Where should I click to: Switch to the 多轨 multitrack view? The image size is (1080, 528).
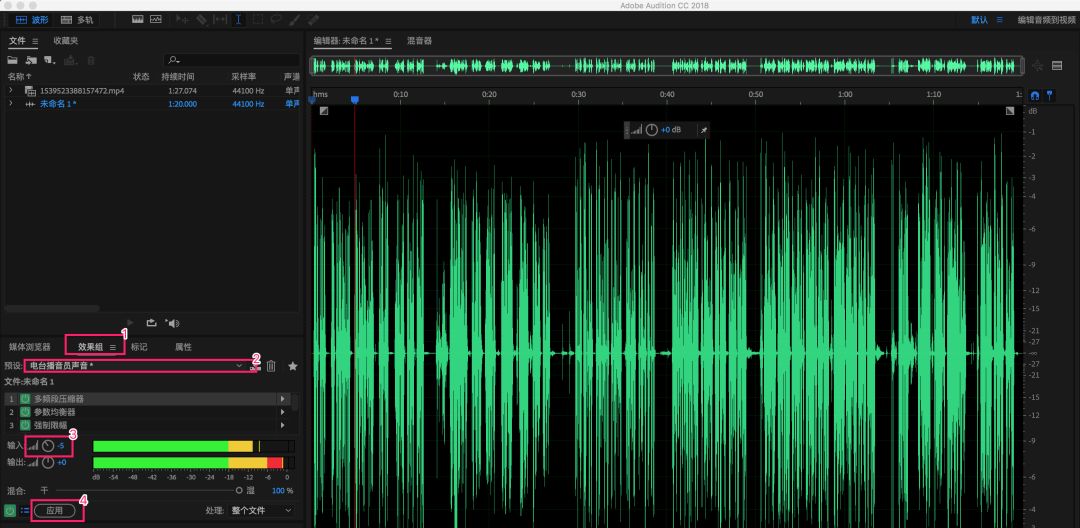pos(77,20)
